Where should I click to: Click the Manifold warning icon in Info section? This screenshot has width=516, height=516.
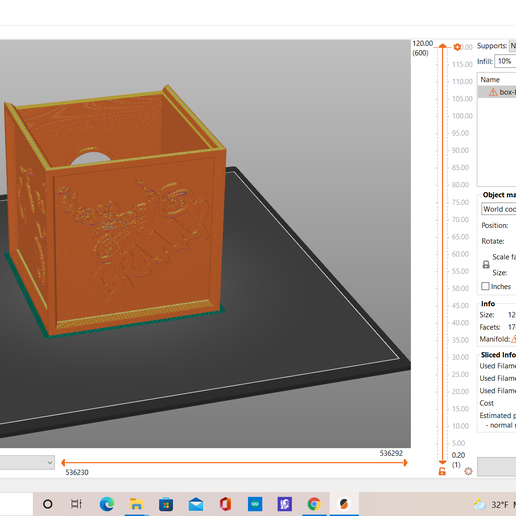514,339
